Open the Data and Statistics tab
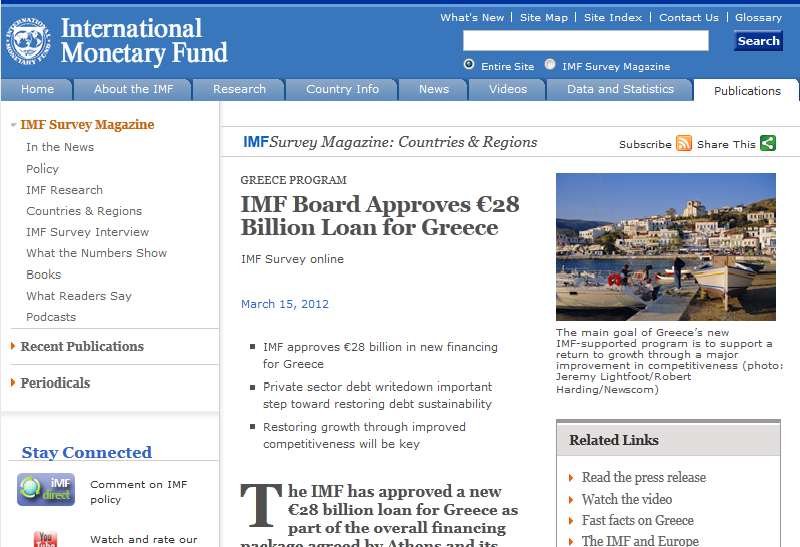Viewport: 800px width, 547px height. coord(620,89)
